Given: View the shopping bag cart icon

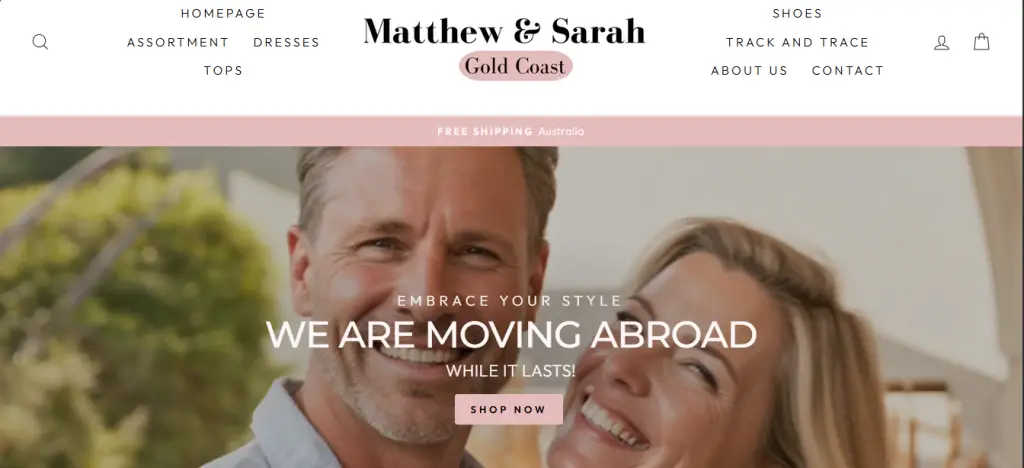Looking at the screenshot, I should [x=982, y=42].
